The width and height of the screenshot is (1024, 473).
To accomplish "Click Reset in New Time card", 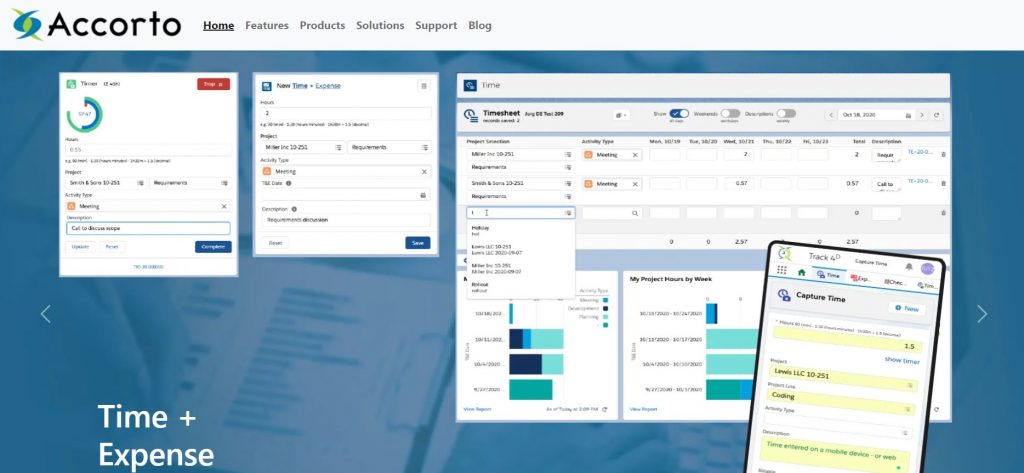I will tap(276, 242).
